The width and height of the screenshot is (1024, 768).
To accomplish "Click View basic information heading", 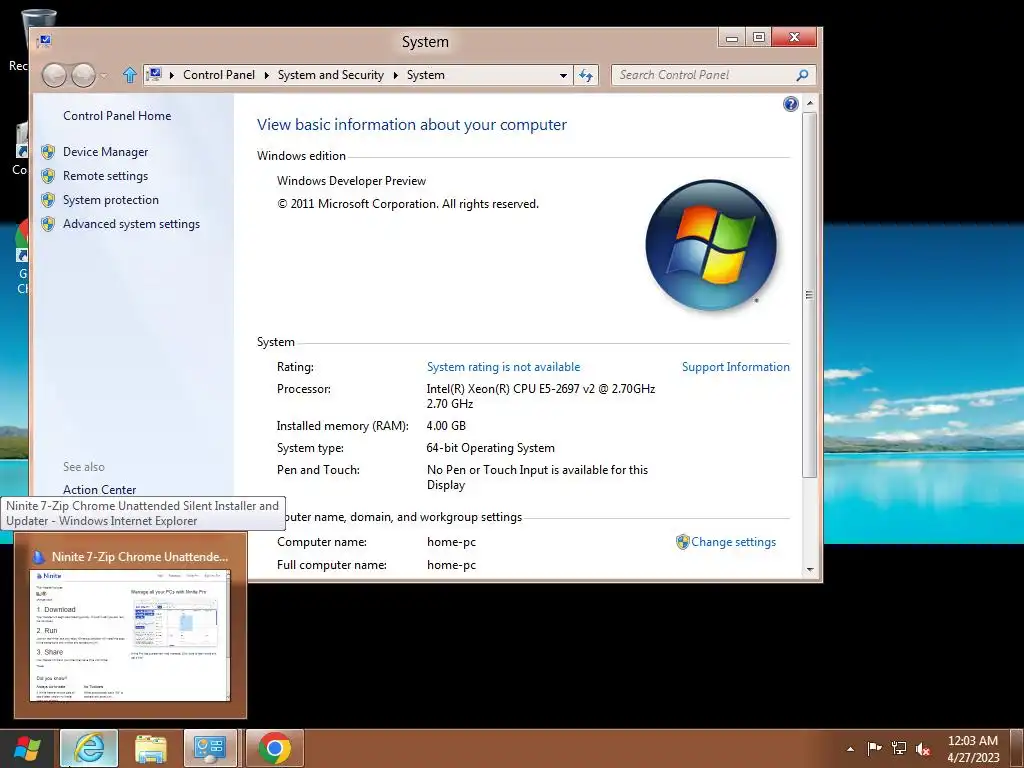I will (411, 125).
